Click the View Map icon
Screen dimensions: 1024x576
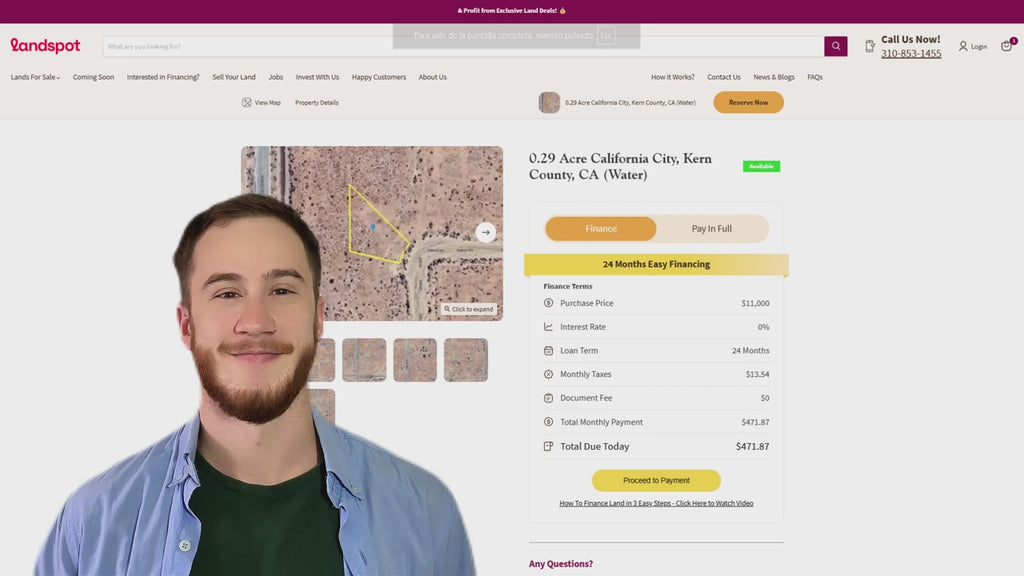247,102
